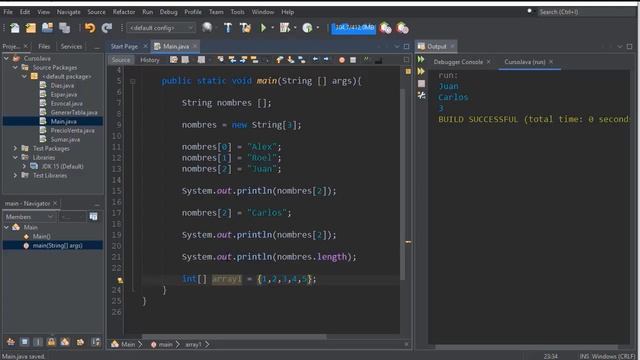Click the New Project toolbar icon

coord(31,28)
